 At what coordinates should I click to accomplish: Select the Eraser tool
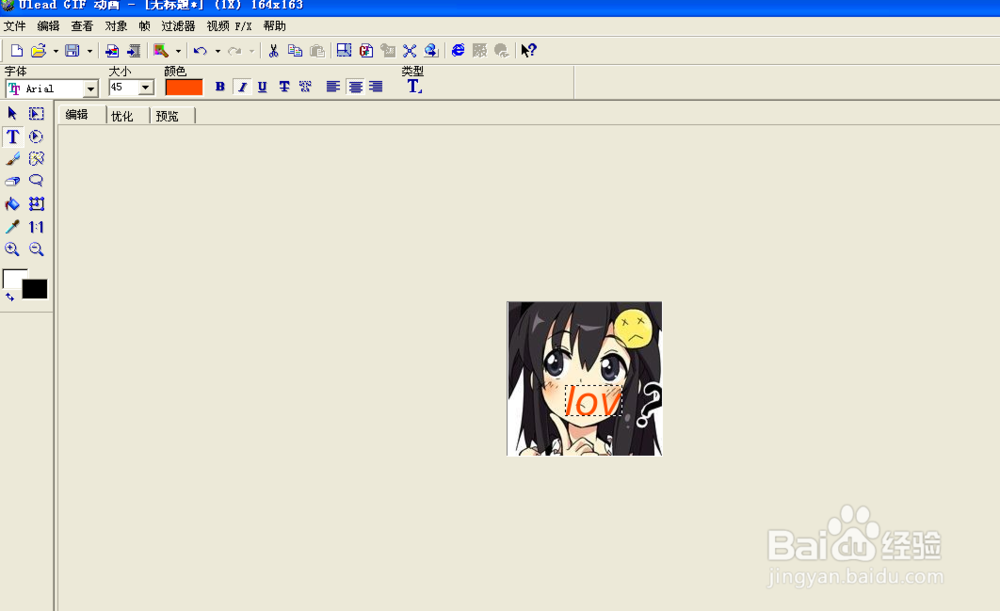[x=12, y=181]
